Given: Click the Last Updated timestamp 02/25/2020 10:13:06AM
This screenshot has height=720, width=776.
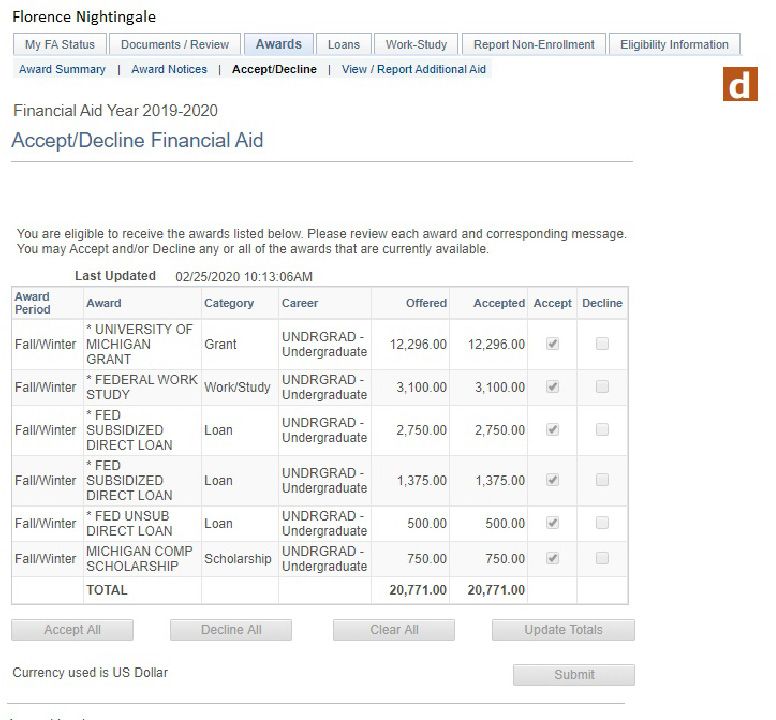Looking at the screenshot, I should [244, 277].
